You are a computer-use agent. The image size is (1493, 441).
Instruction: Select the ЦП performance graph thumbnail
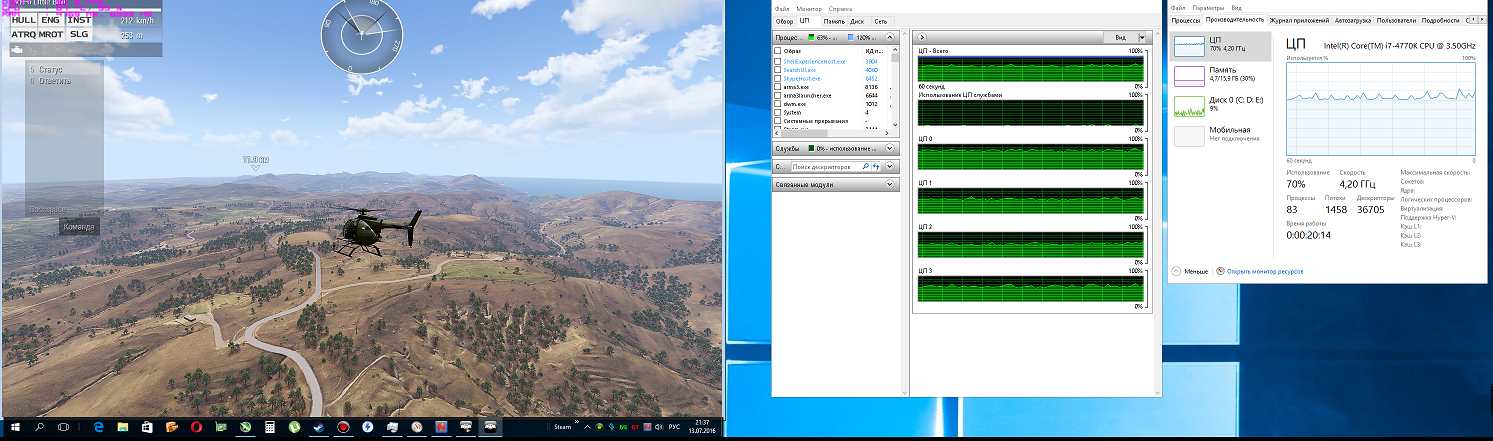click(1189, 44)
